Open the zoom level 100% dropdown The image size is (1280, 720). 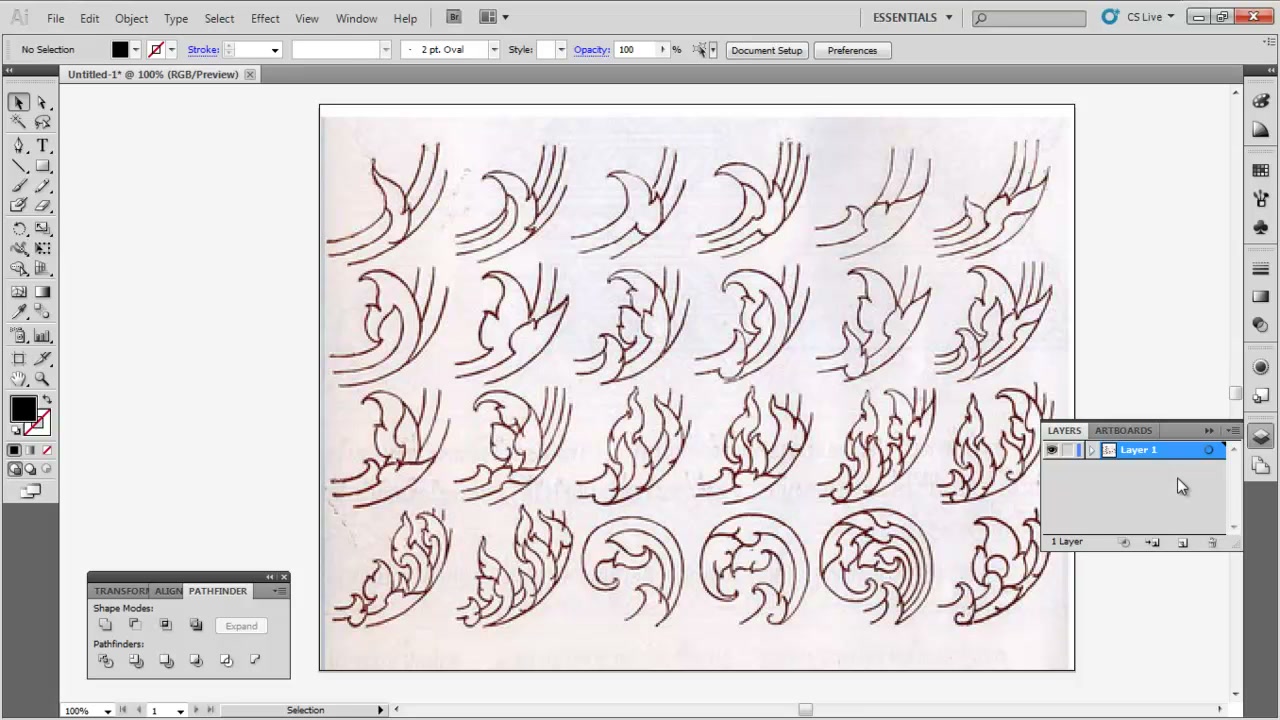(107, 711)
